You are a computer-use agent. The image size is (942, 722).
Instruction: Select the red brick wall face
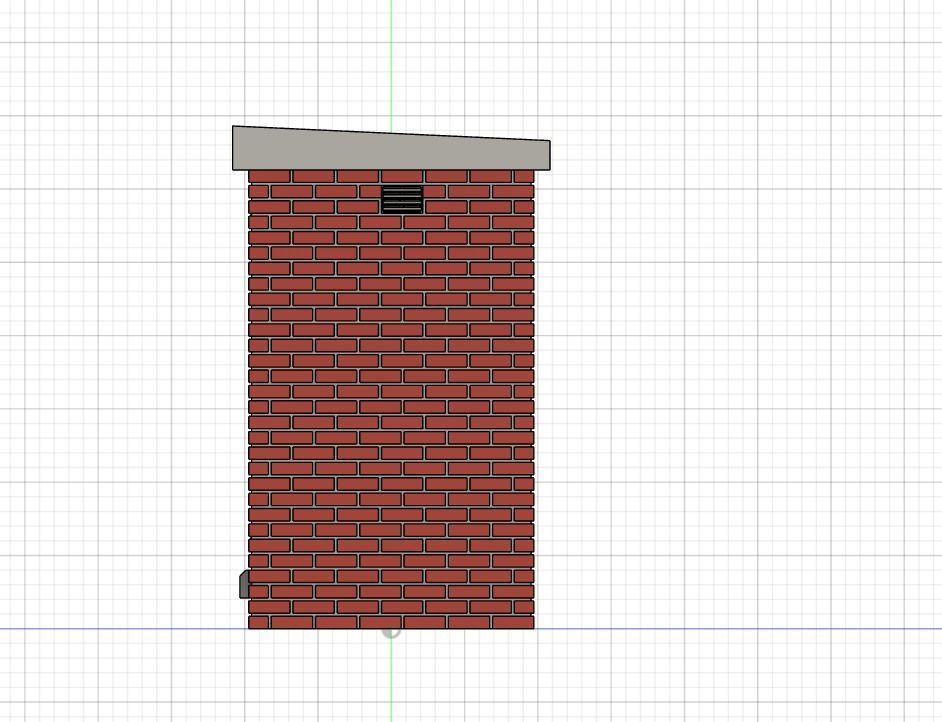coord(391,399)
